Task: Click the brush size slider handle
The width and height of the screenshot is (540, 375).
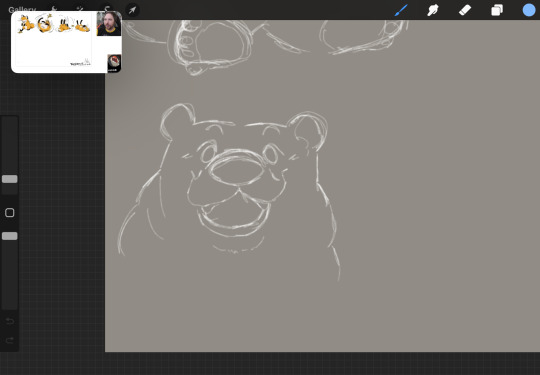Action: [x=10, y=179]
